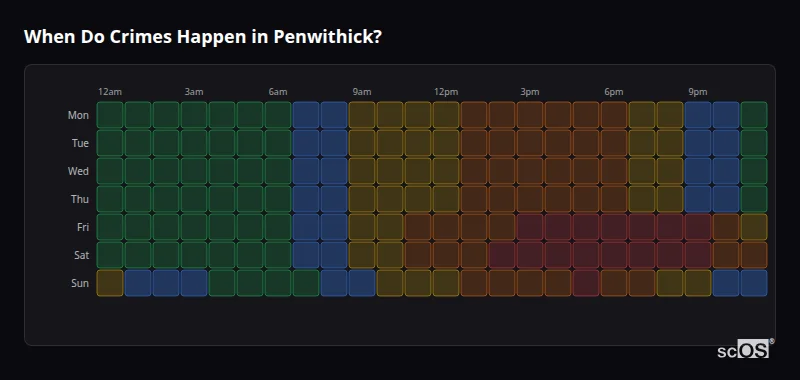Click the '3am' column header
800x380 pixels.
(x=194, y=92)
